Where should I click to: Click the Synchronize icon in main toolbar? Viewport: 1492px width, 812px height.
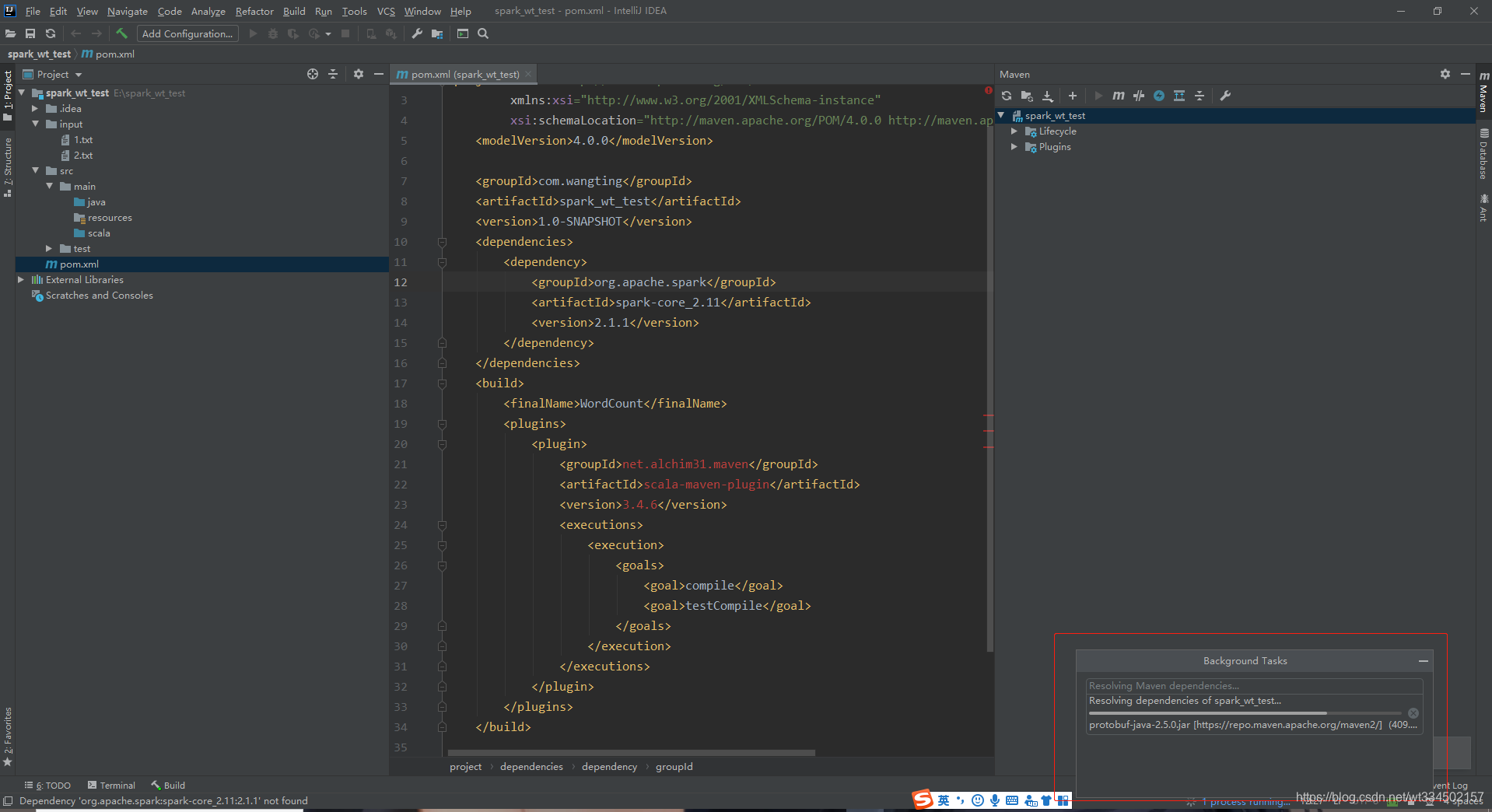[x=51, y=33]
